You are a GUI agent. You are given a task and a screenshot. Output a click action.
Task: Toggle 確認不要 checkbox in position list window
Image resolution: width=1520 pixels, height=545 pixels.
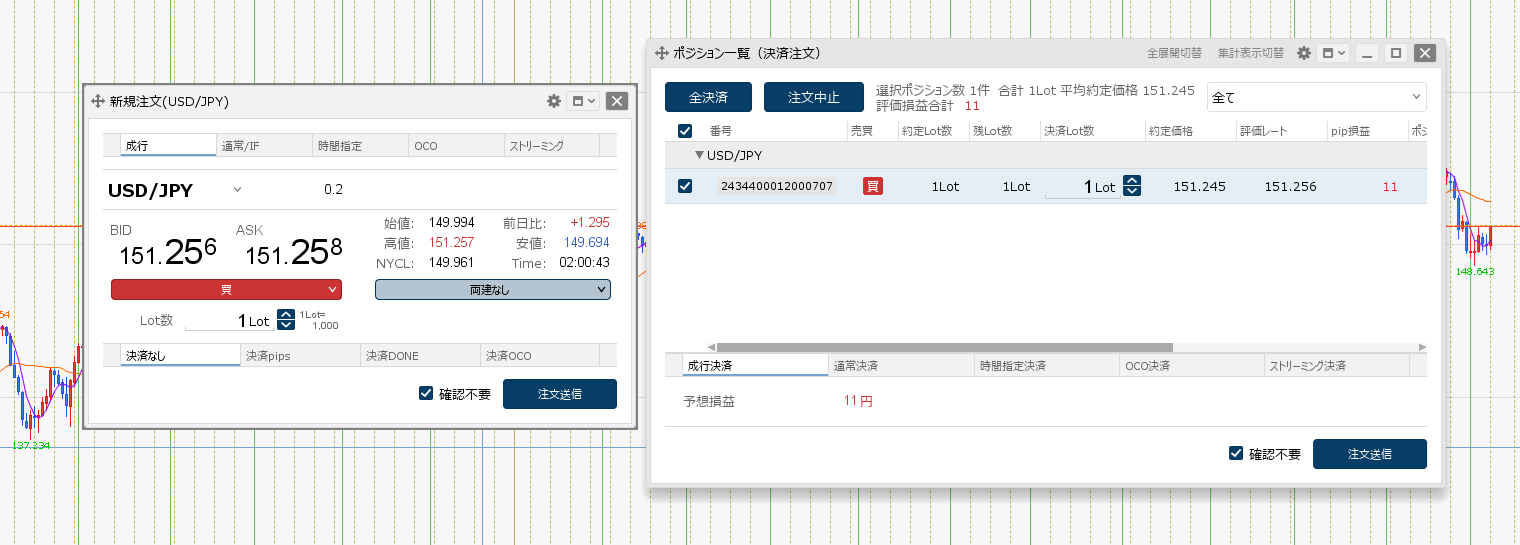1236,454
